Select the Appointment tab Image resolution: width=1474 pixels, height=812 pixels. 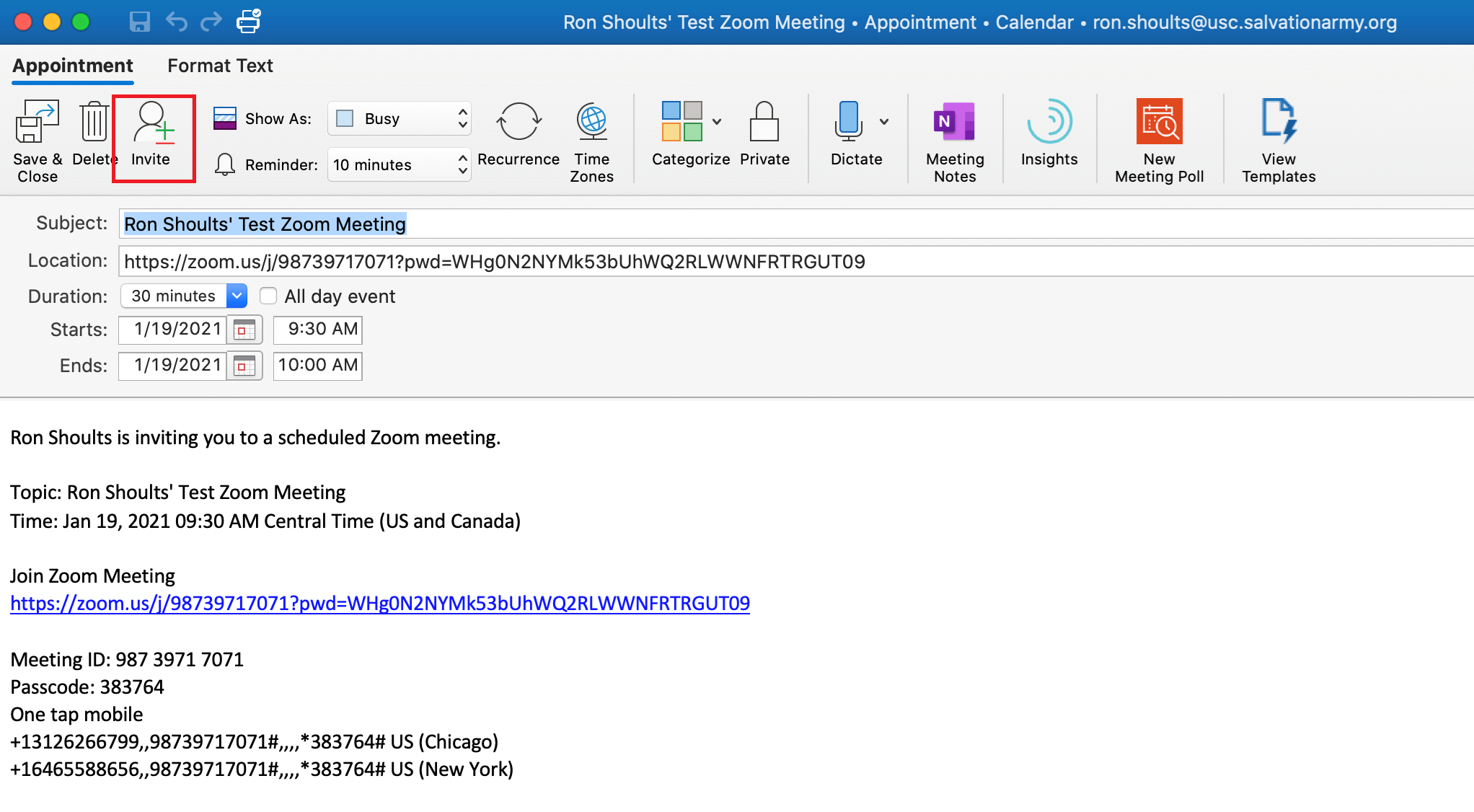click(73, 66)
